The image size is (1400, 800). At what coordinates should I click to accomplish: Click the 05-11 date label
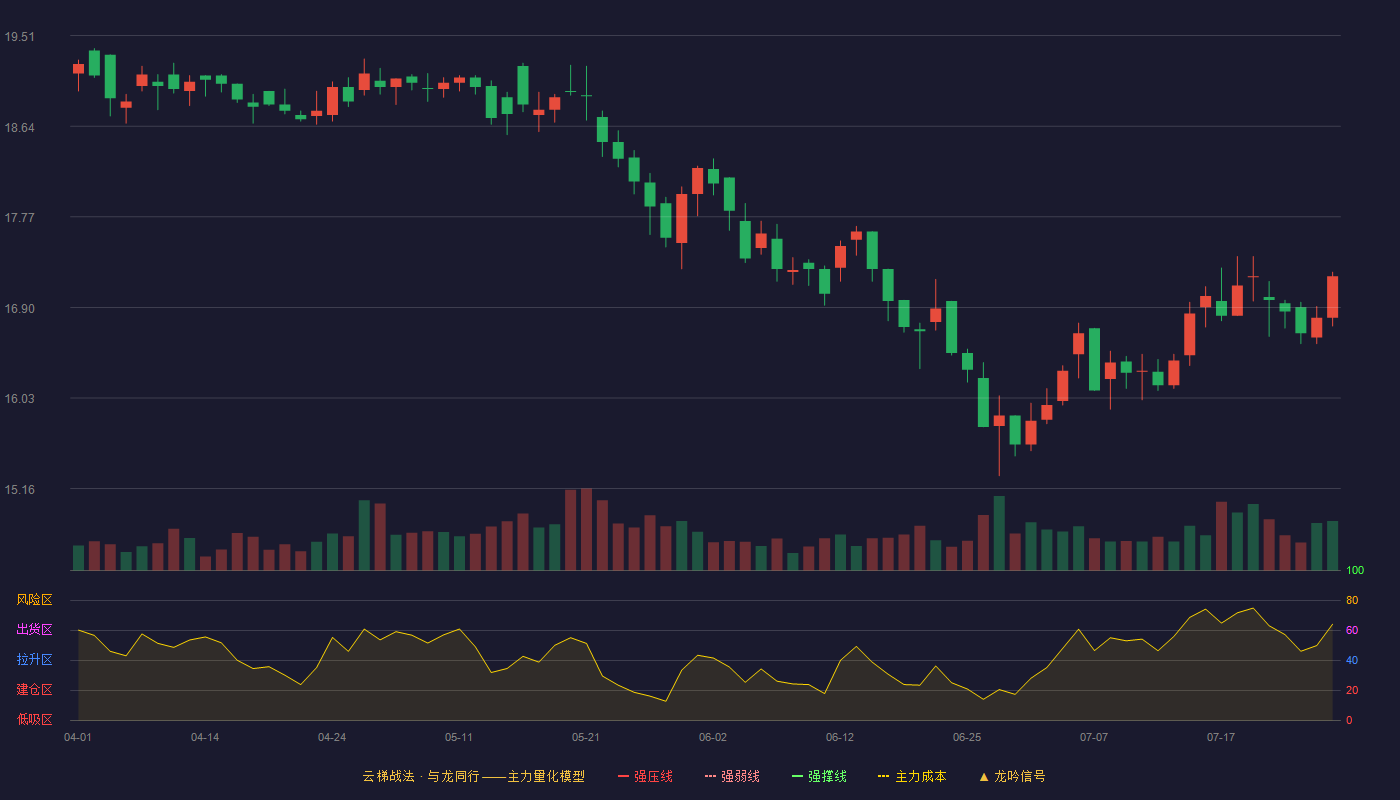[459, 737]
